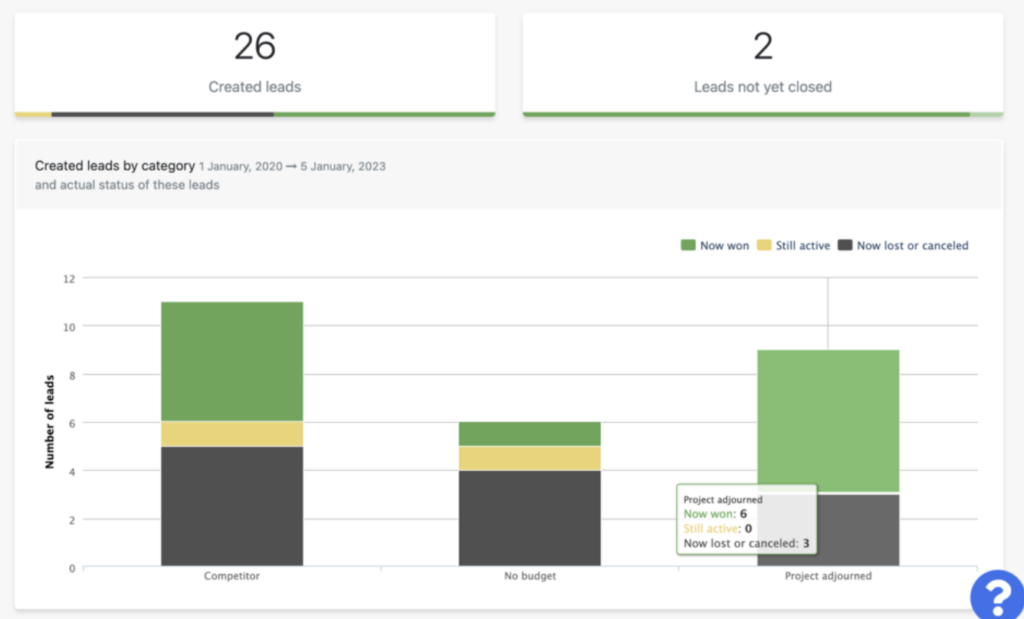Click the green won segment of Project adjourned bar
Image resolution: width=1024 pixels, height=619 pixels.
point(828,421)
